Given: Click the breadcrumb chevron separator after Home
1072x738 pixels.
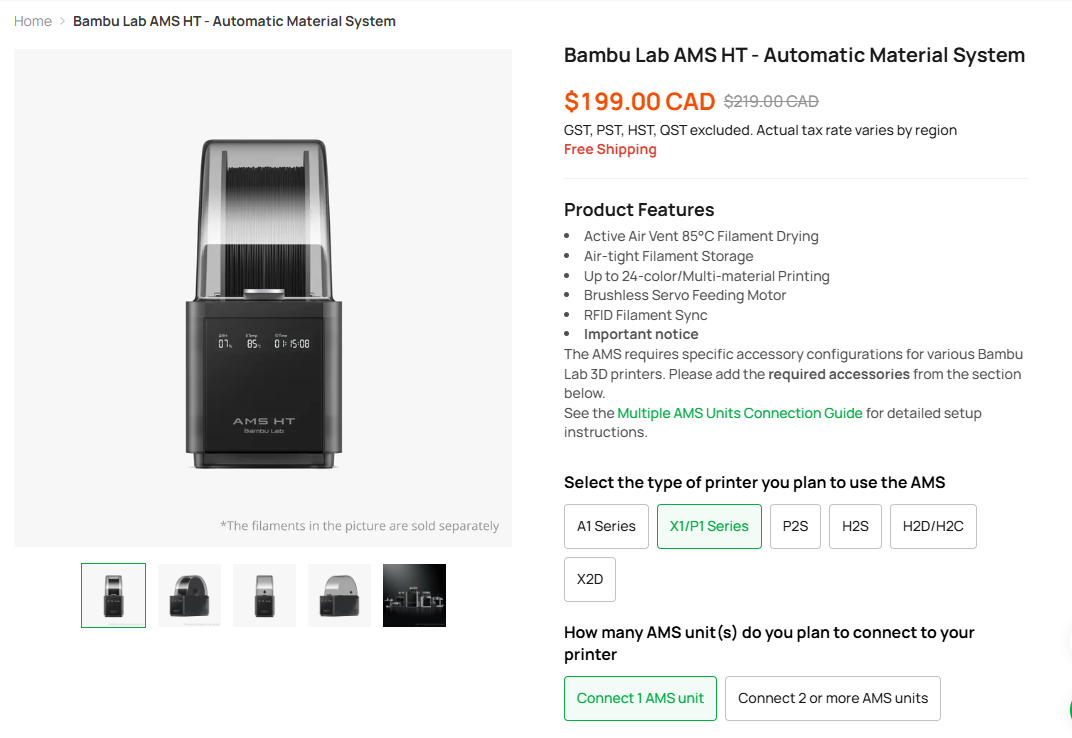Looking at the screenshot, I should click(62, 21).
